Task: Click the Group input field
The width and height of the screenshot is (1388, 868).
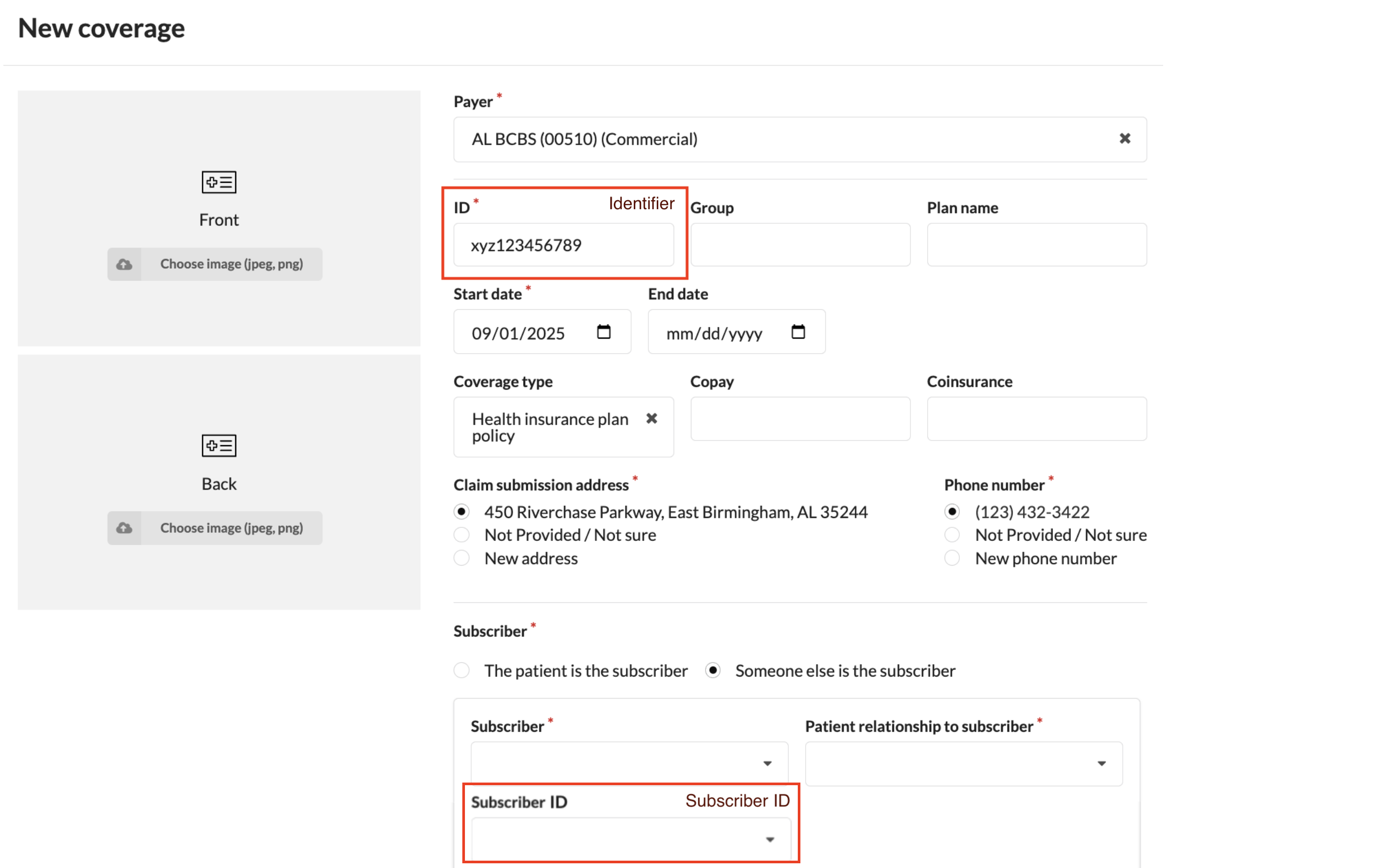Action: pyautogui.click(x=800, y=245)
